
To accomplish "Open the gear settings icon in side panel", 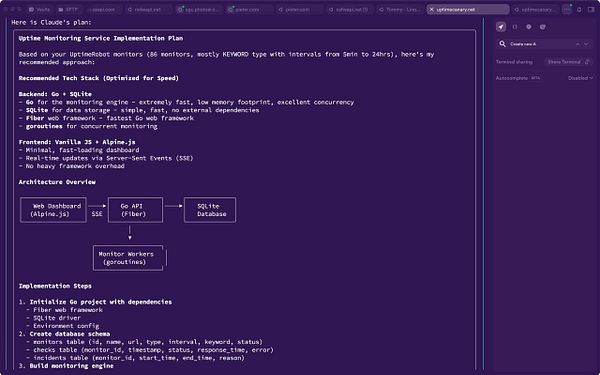I will 529,27.
